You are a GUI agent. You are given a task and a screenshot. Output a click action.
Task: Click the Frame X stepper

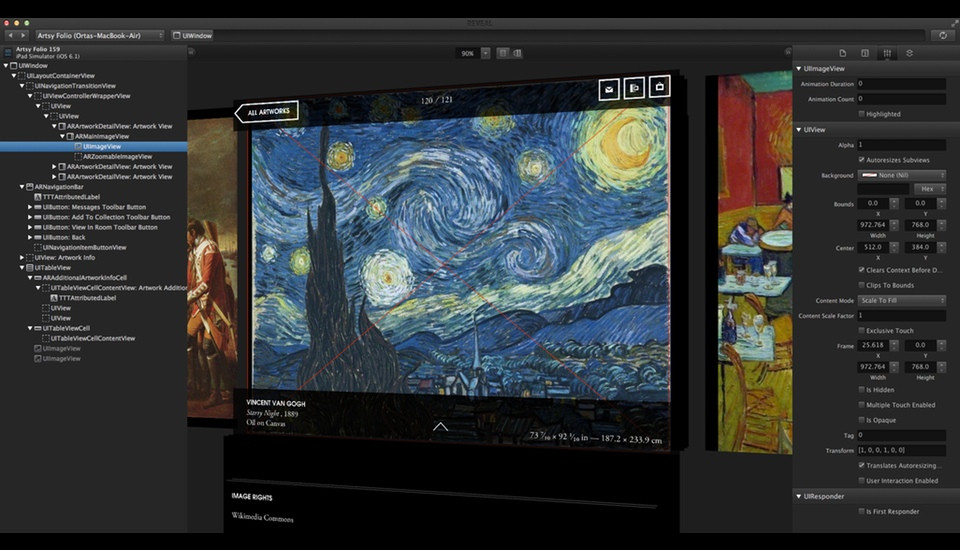click(894, 345)
